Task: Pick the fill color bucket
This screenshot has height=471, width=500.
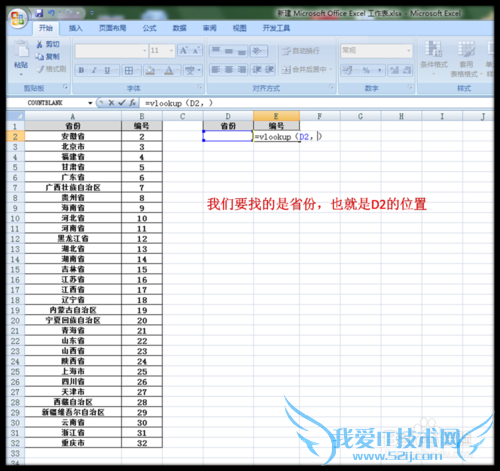Action: 150,70
